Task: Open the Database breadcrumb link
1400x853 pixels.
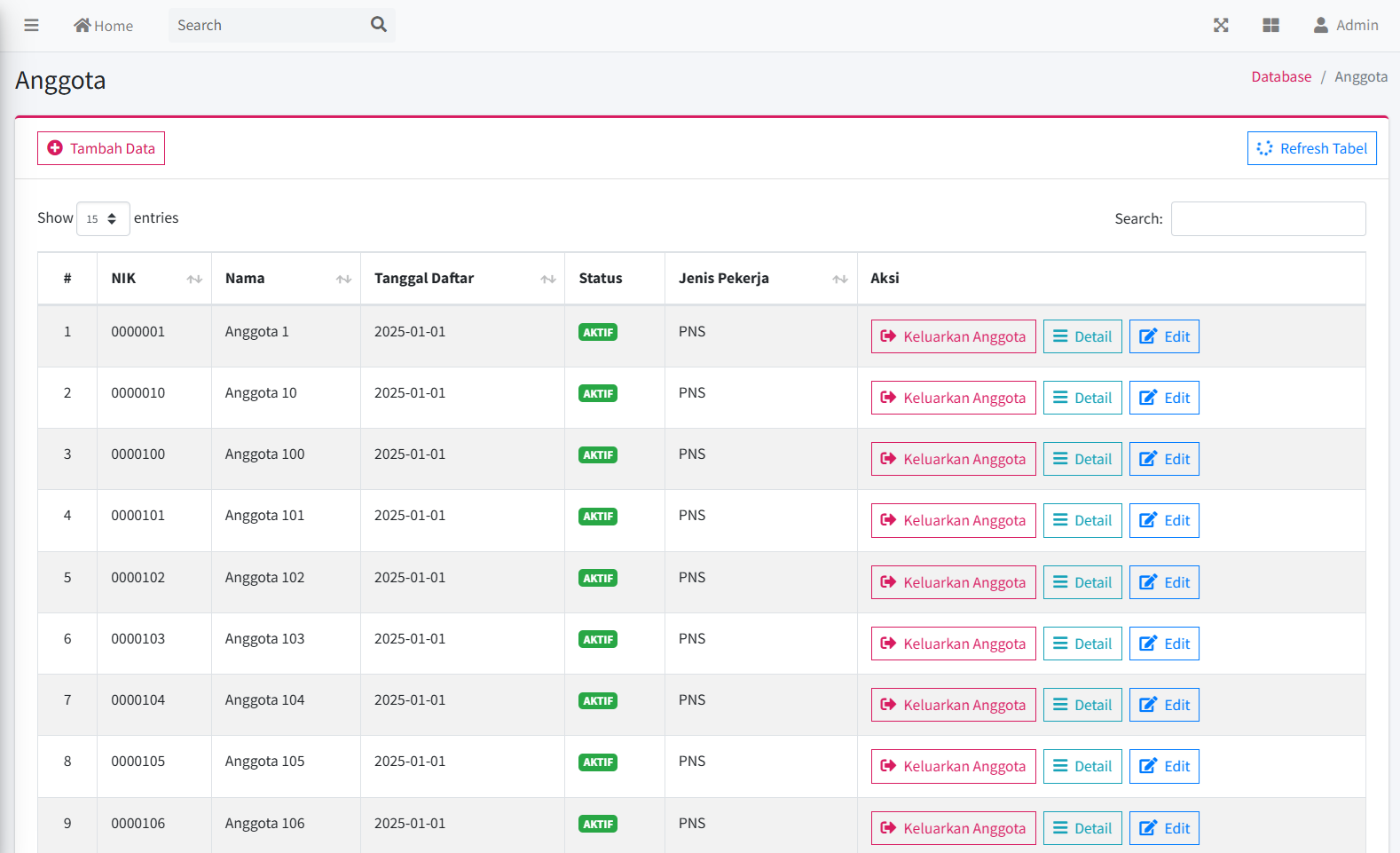Action: tap(1280, 76)
